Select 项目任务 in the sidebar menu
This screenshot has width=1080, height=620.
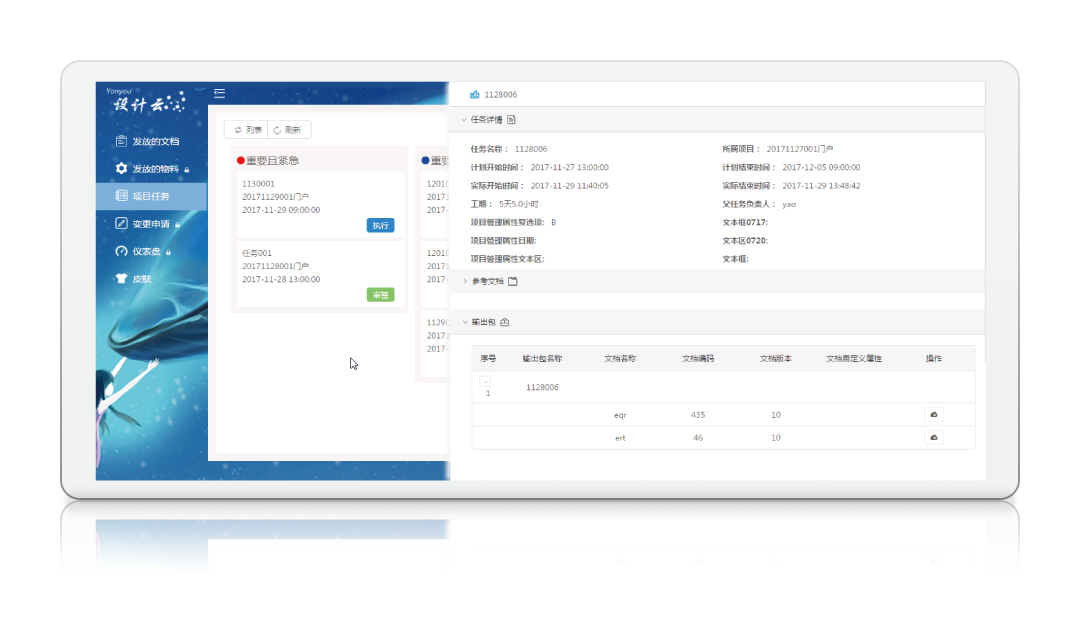[x=151, y=196]
